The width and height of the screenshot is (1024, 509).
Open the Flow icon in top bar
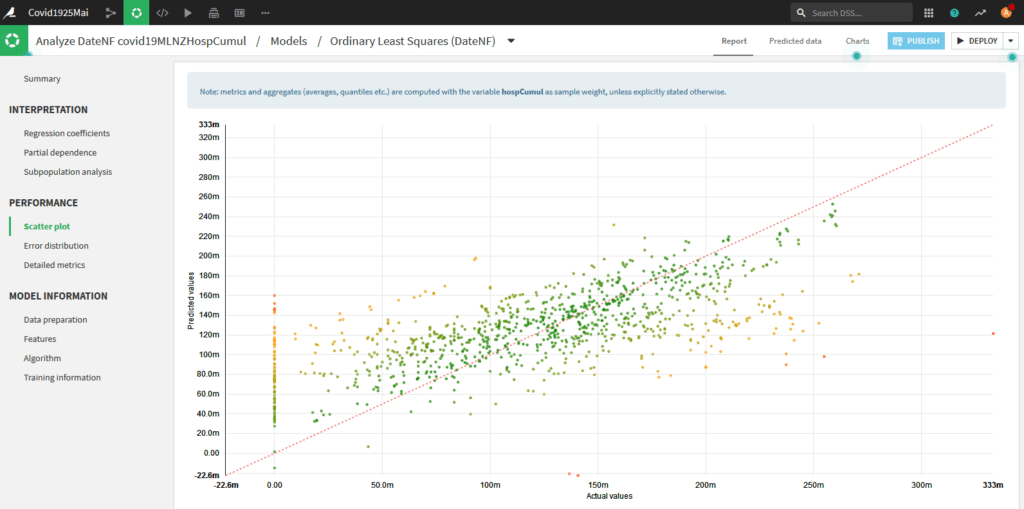110,12
